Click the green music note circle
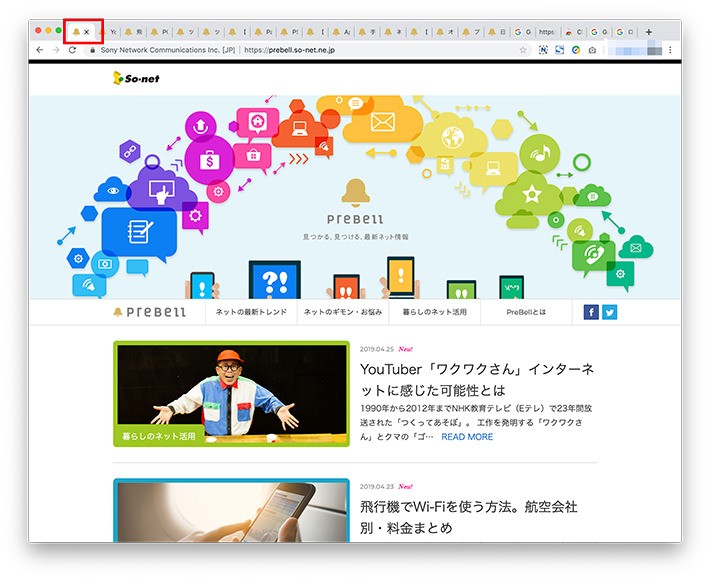The height and width of the screenshot is (580, 710). (x=539, y=153)
